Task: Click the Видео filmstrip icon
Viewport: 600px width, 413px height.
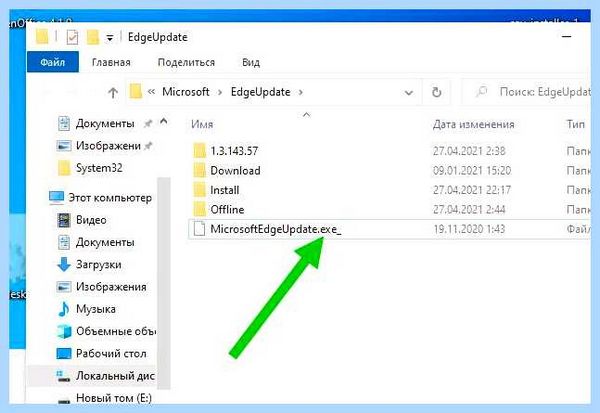Action: (64, 220)
